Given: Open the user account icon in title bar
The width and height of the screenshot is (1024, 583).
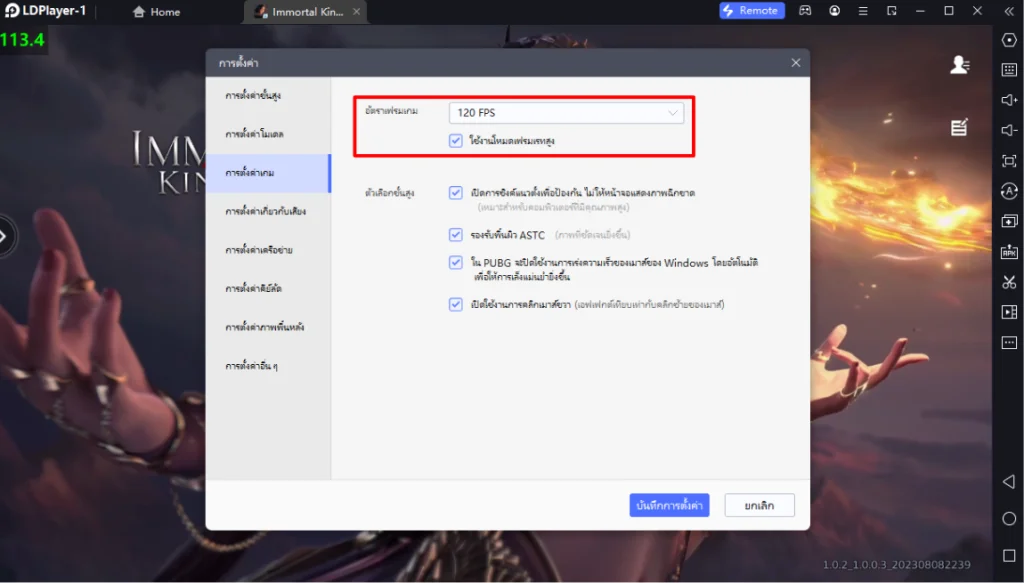Looking at the screenshot, I should (x=835, y=11).
